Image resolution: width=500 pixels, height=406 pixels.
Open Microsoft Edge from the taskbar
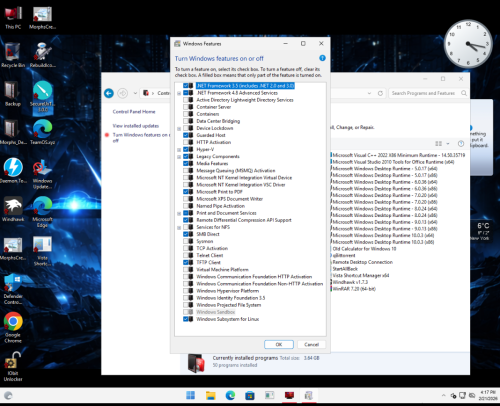(x=230, y=395)
